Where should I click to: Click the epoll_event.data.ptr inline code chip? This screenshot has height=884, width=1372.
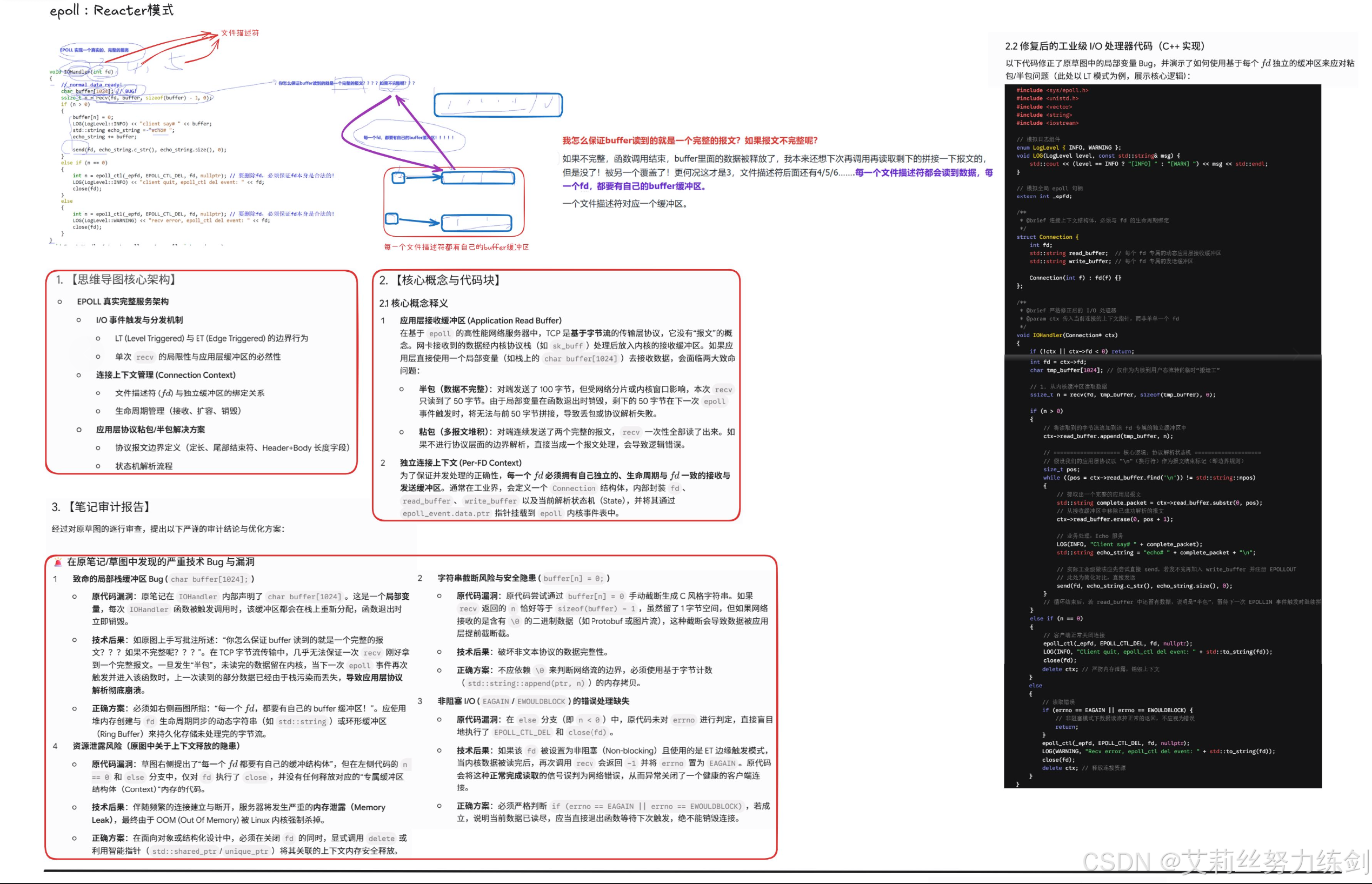pyautogui.click(x=445, y=513)
